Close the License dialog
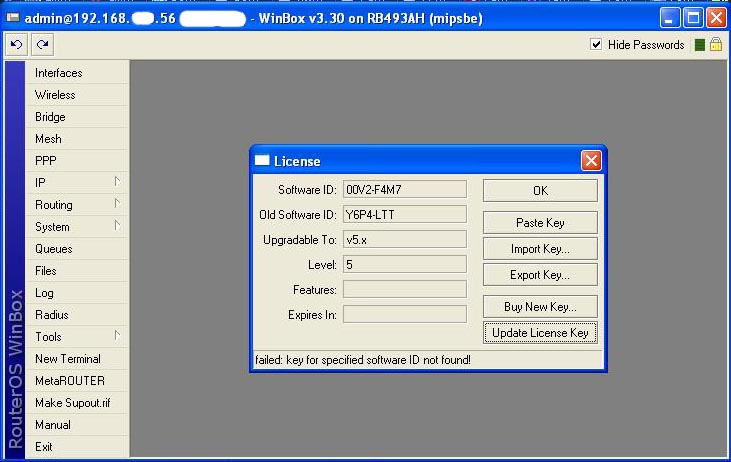 (591, 161)
